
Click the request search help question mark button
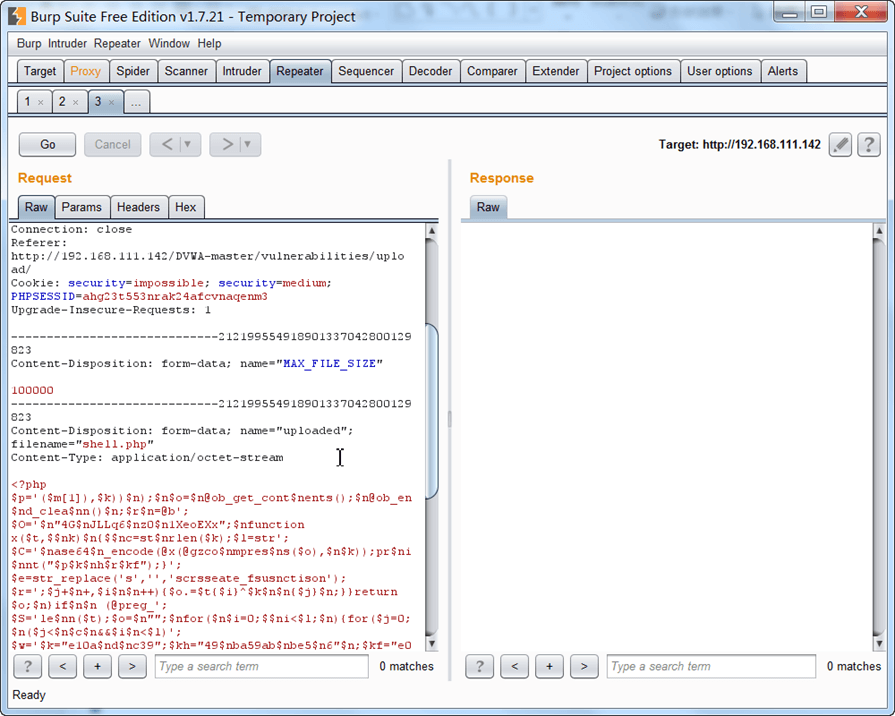[27, 666]
